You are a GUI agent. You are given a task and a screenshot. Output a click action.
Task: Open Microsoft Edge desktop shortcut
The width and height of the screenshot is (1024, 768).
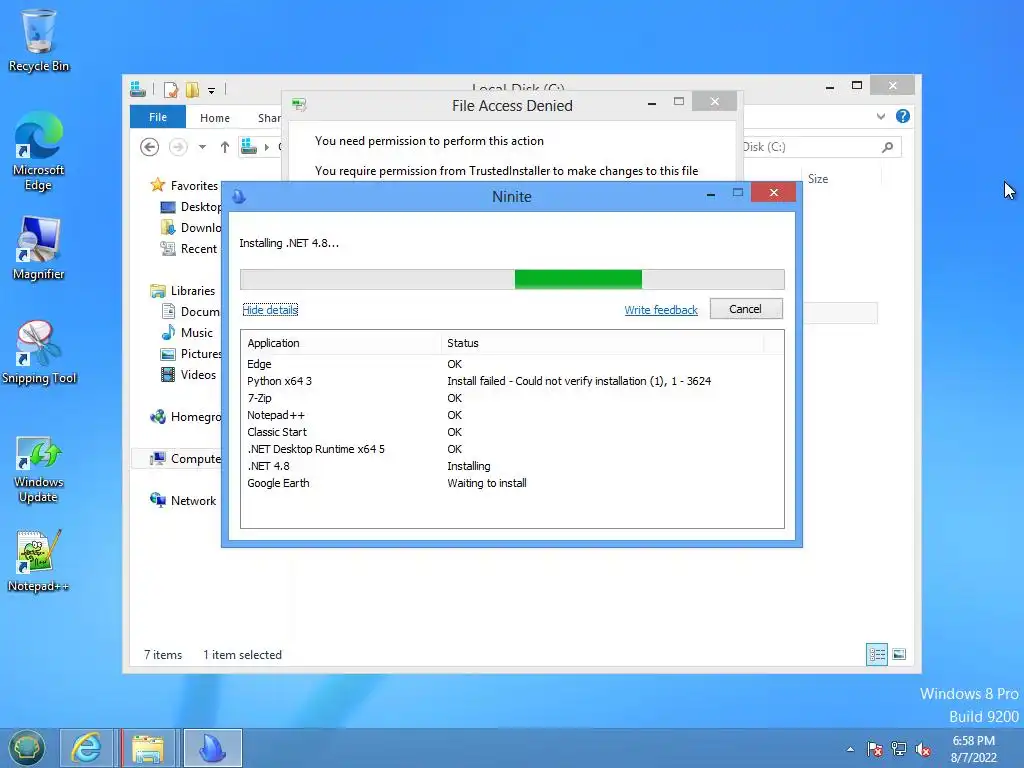tap(39, 152)
